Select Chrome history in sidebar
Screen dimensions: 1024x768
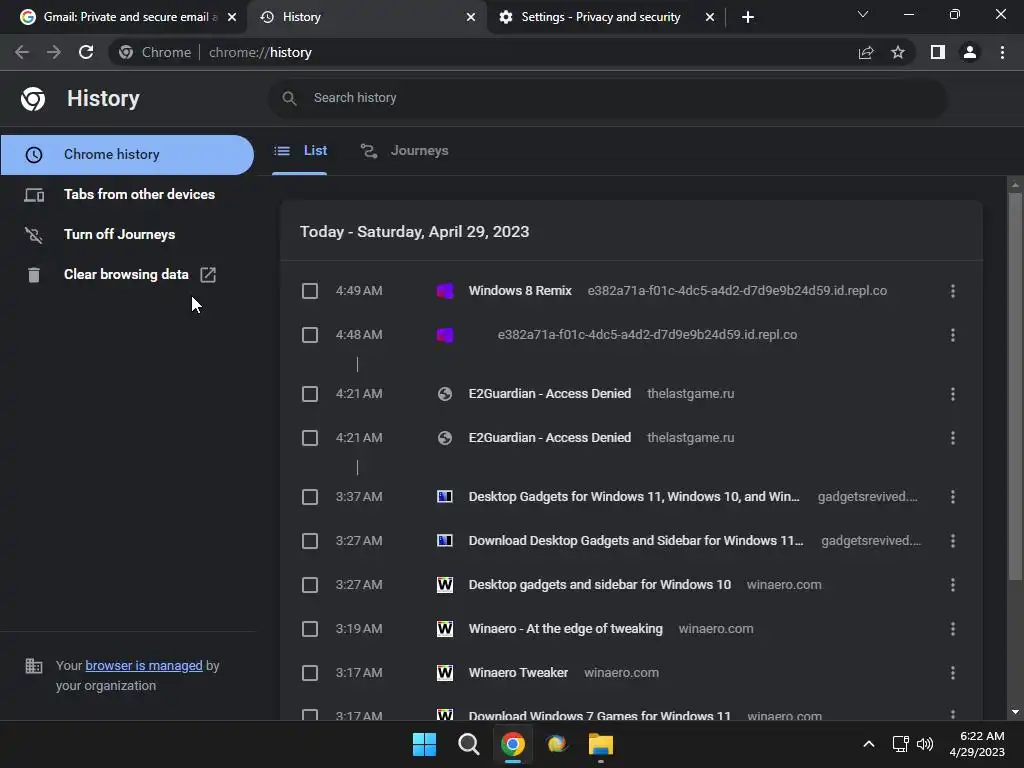point(127,155)
